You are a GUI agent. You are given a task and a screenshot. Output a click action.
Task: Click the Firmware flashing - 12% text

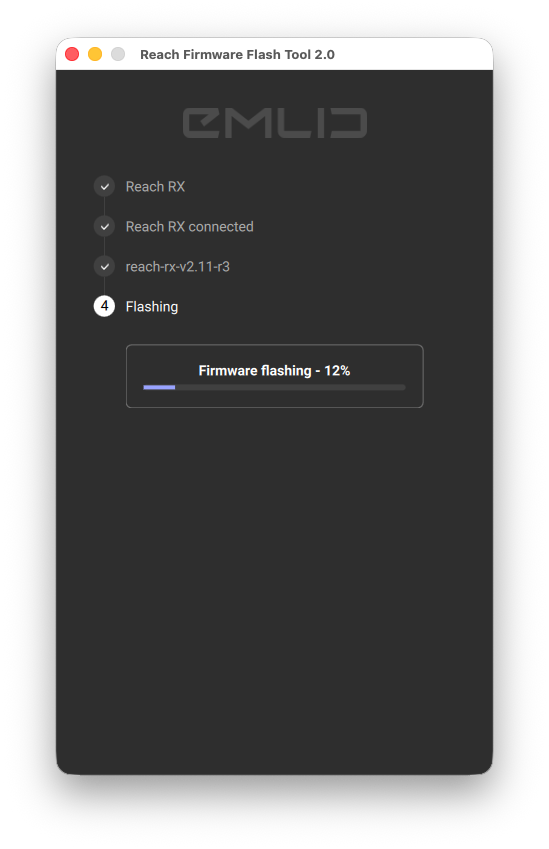[x=274, y=371]
